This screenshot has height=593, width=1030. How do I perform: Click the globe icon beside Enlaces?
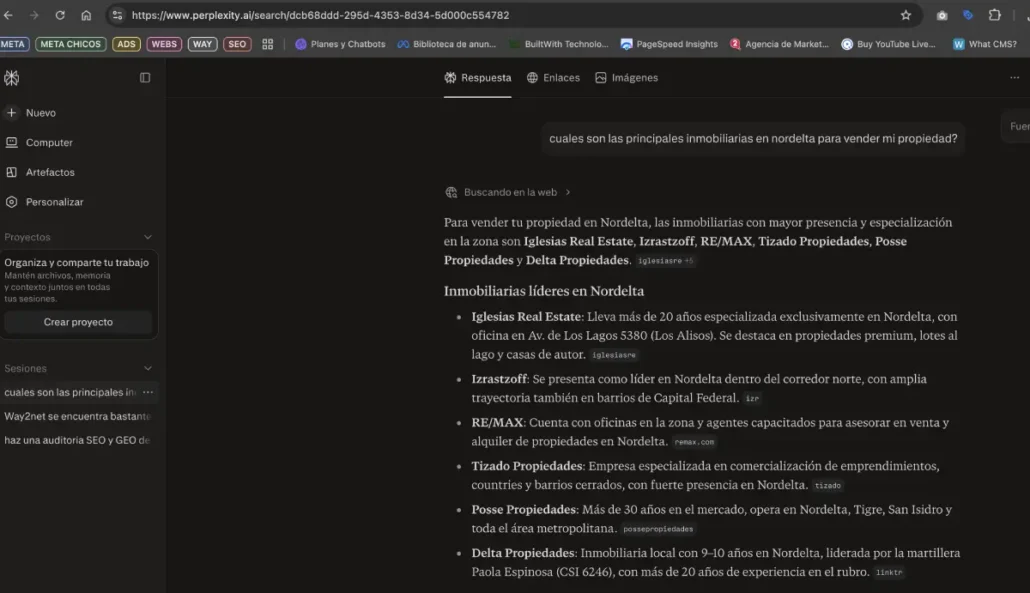point(532,77)
